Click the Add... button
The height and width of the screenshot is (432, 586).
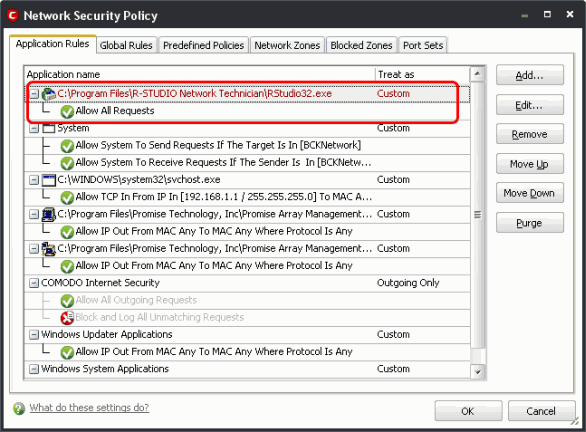coord(530,75)
